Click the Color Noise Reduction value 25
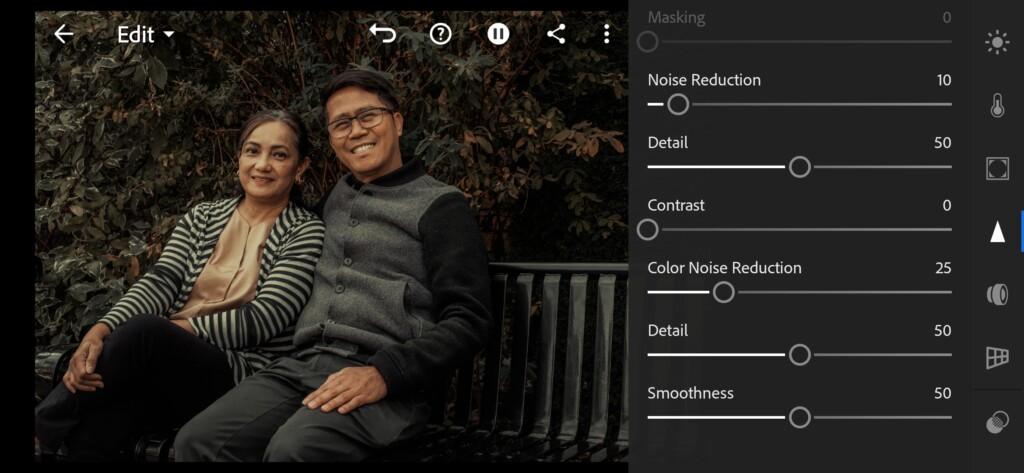The image size is (1024, 473). pyautogui.click(x=943, y=268)
